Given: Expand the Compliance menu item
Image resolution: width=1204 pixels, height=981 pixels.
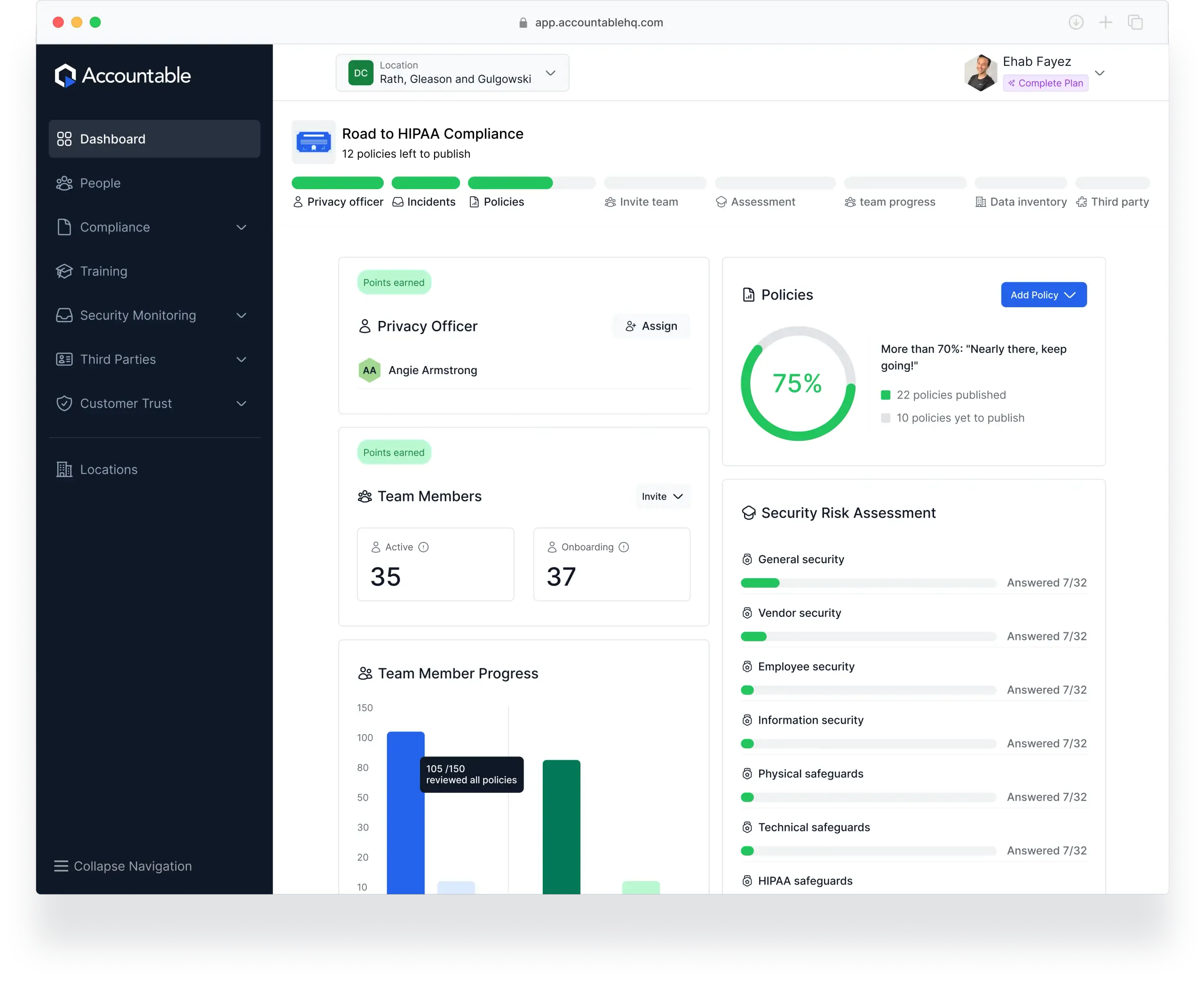Looking at the screenshot, I should click(115, 227).
